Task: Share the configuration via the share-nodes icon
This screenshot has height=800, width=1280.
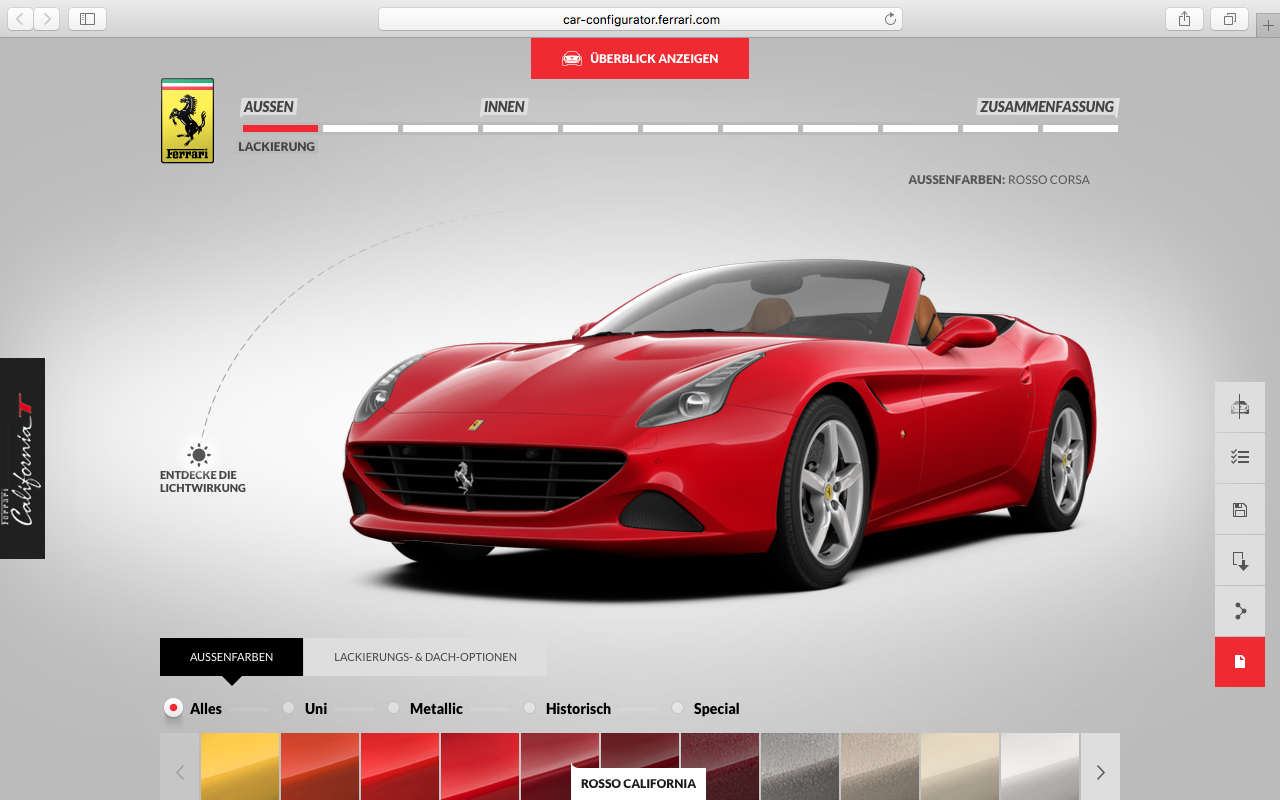Action: (1240, 611)
